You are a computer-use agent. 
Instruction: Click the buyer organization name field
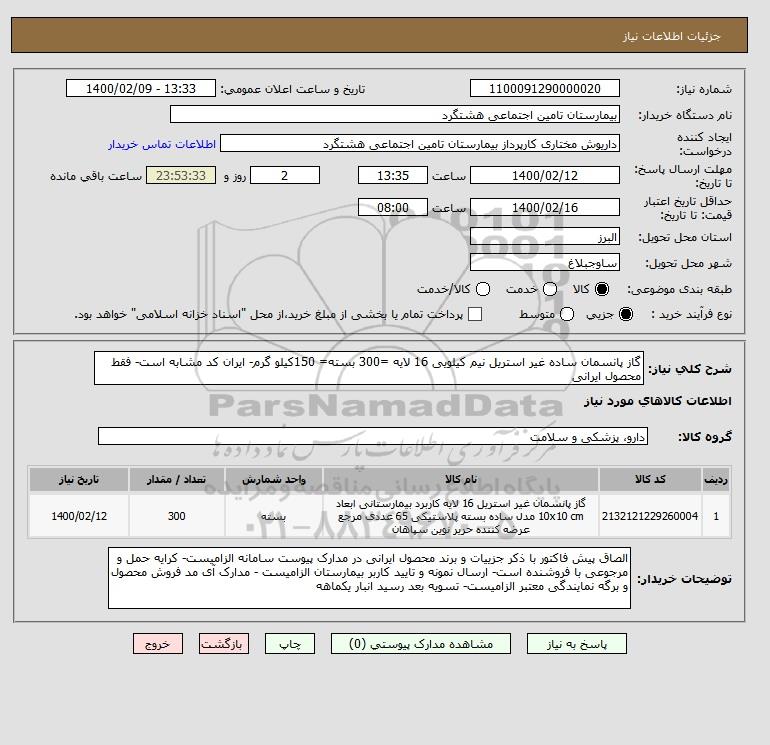tap(395, 115)
